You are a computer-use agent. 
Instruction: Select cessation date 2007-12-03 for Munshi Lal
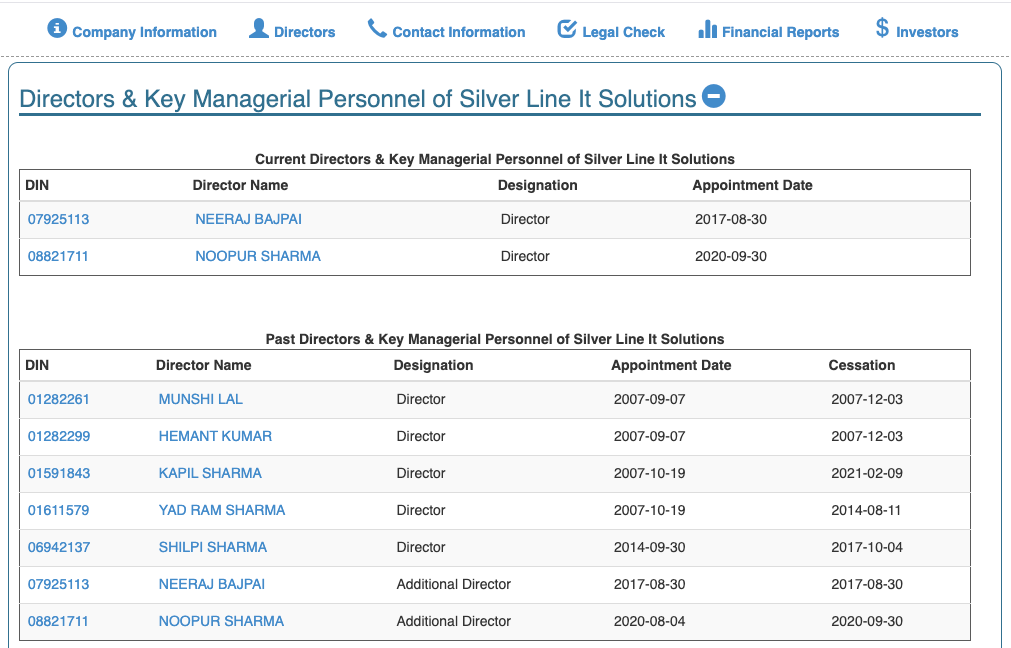click(867, 399)
